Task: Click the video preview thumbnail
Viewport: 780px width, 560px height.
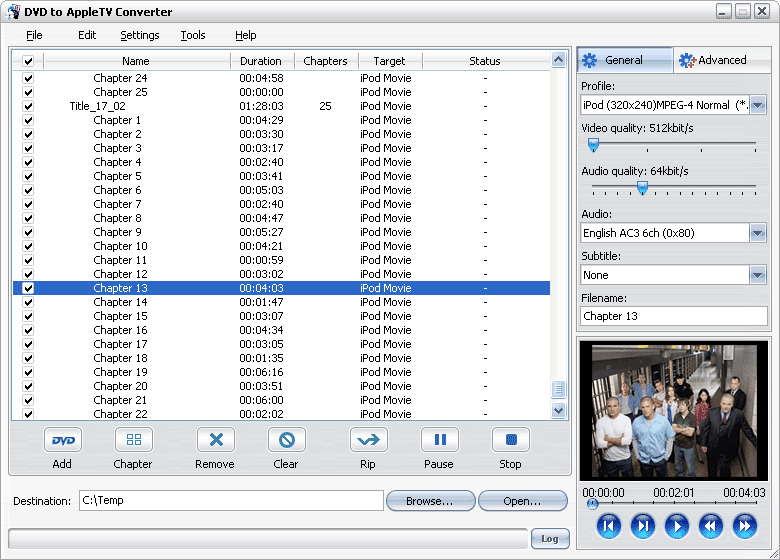Action: pyautogui.click(x=674, y=410)
